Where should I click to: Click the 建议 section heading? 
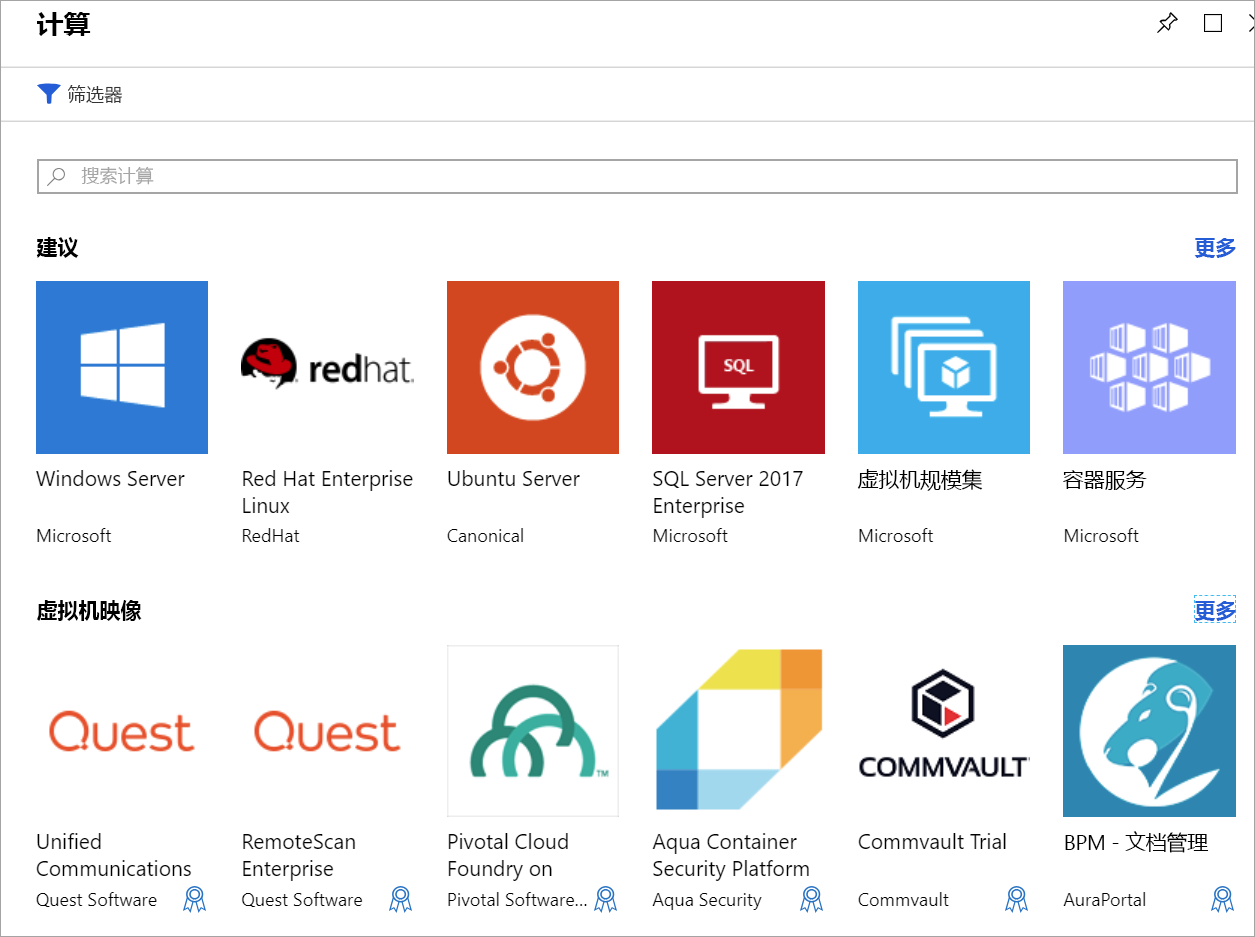coord(57,248)
